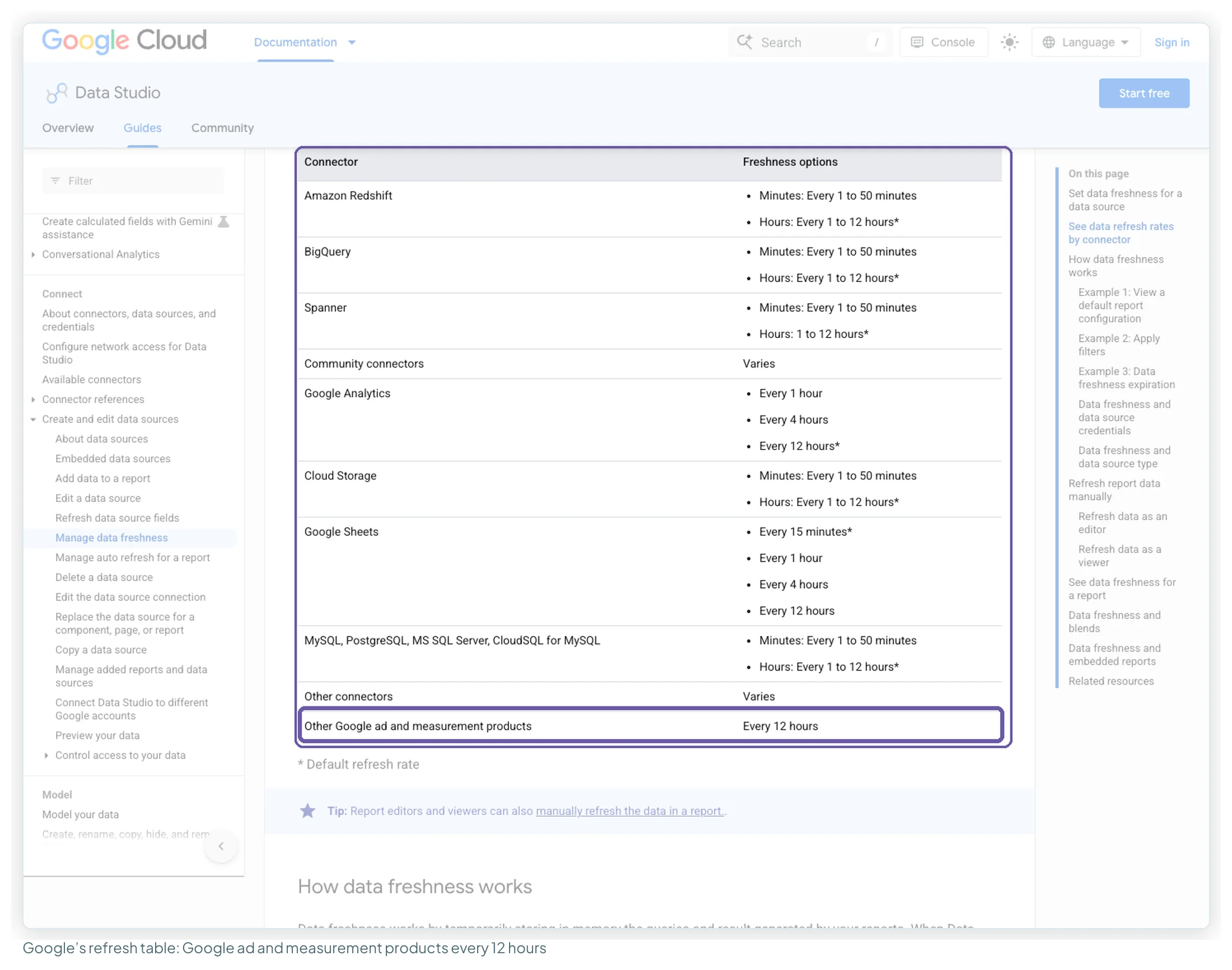Open Available connectors page

click(x=91, y=379)
